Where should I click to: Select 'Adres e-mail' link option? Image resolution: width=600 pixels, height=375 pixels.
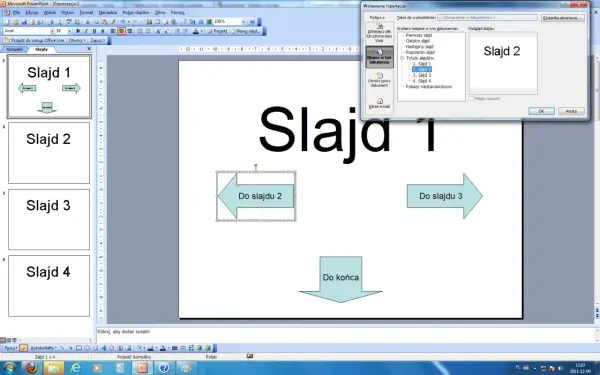click(x=380, y=103)
